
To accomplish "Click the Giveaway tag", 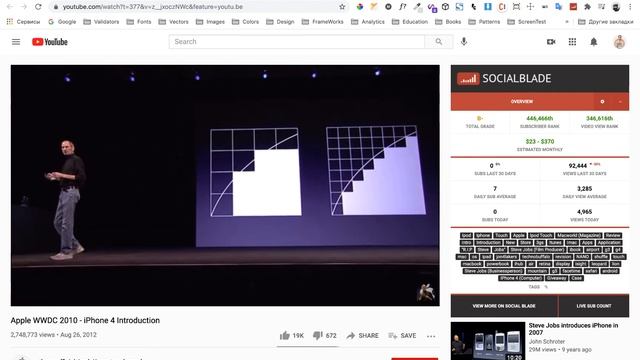I will coord(556,278).
